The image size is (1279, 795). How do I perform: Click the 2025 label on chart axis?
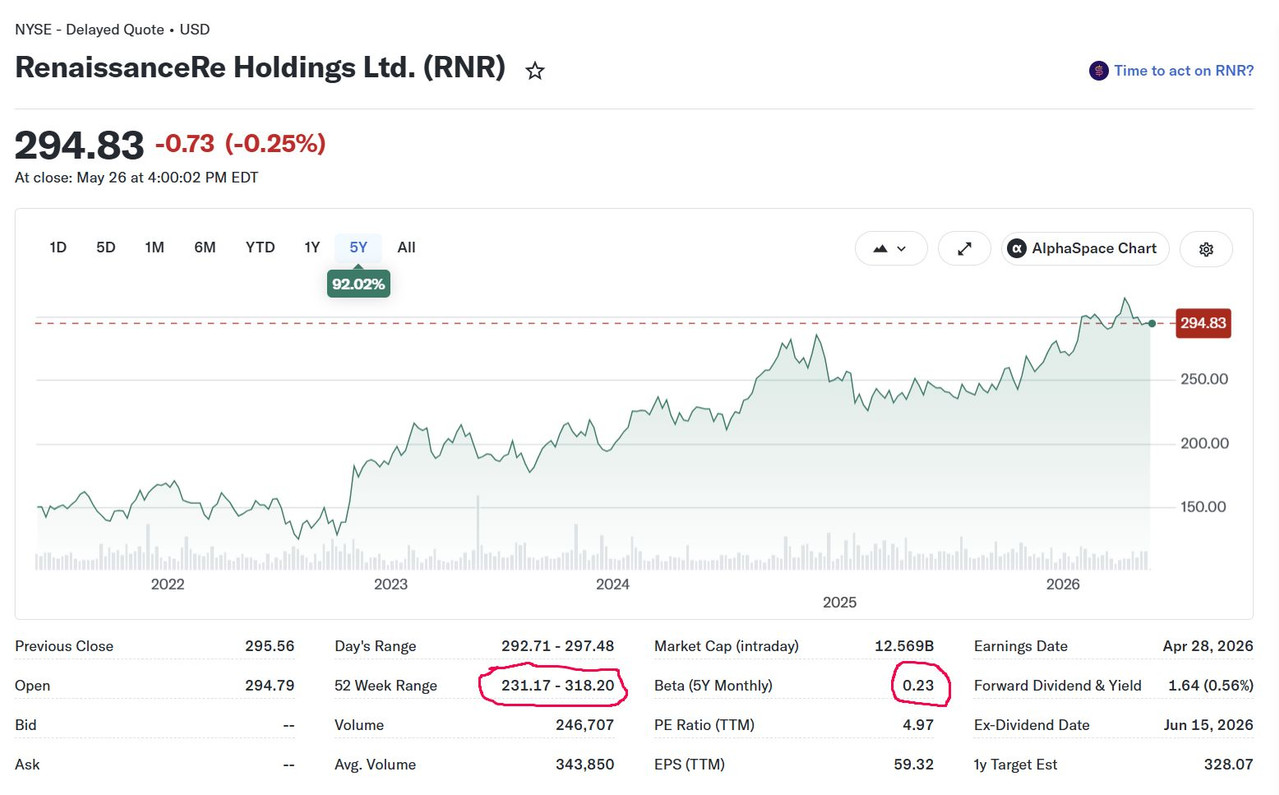click(840, 602)
